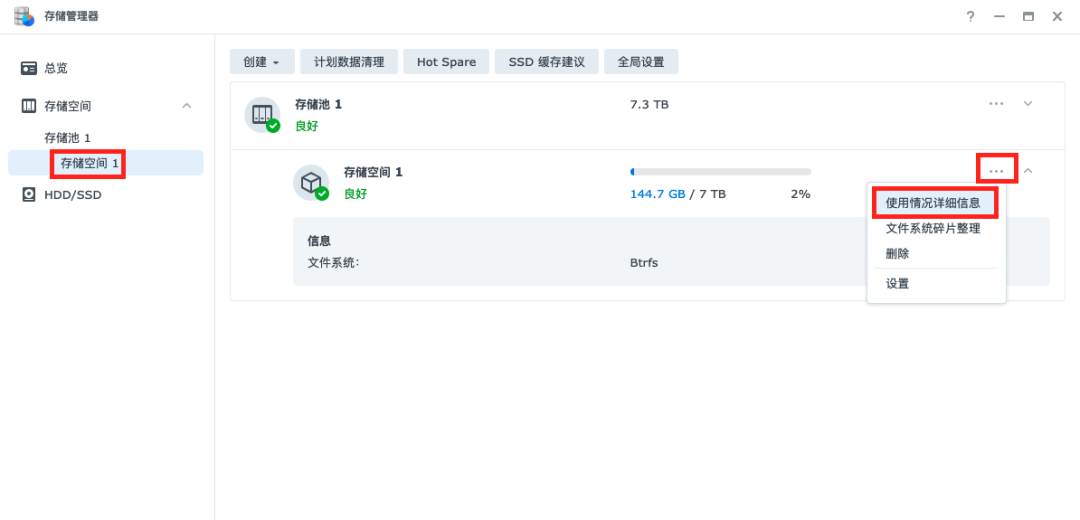Select 存储池 1 in the sidebar tree
The height and width of the screenshot is (520, 1080).
point(67,138)
